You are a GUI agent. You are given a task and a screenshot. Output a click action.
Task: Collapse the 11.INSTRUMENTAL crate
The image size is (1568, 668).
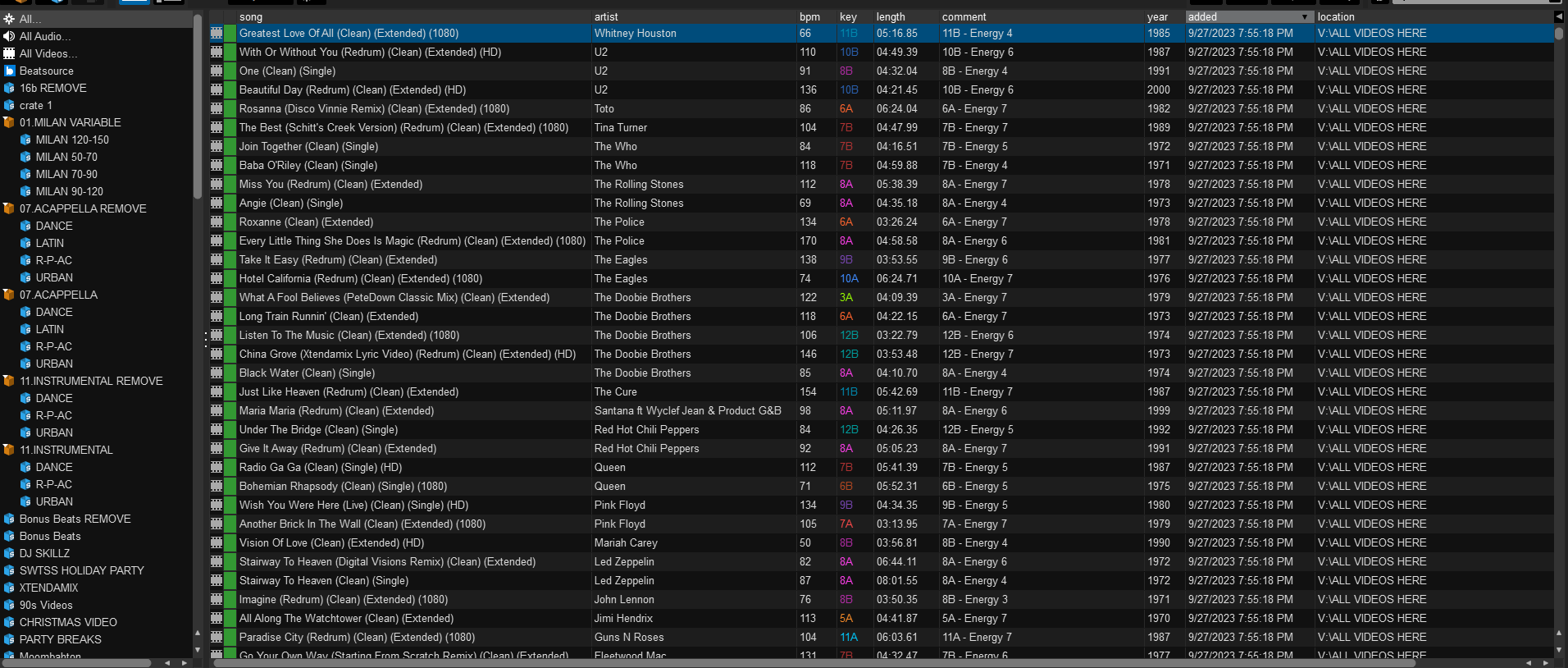[x=9, y=450]
